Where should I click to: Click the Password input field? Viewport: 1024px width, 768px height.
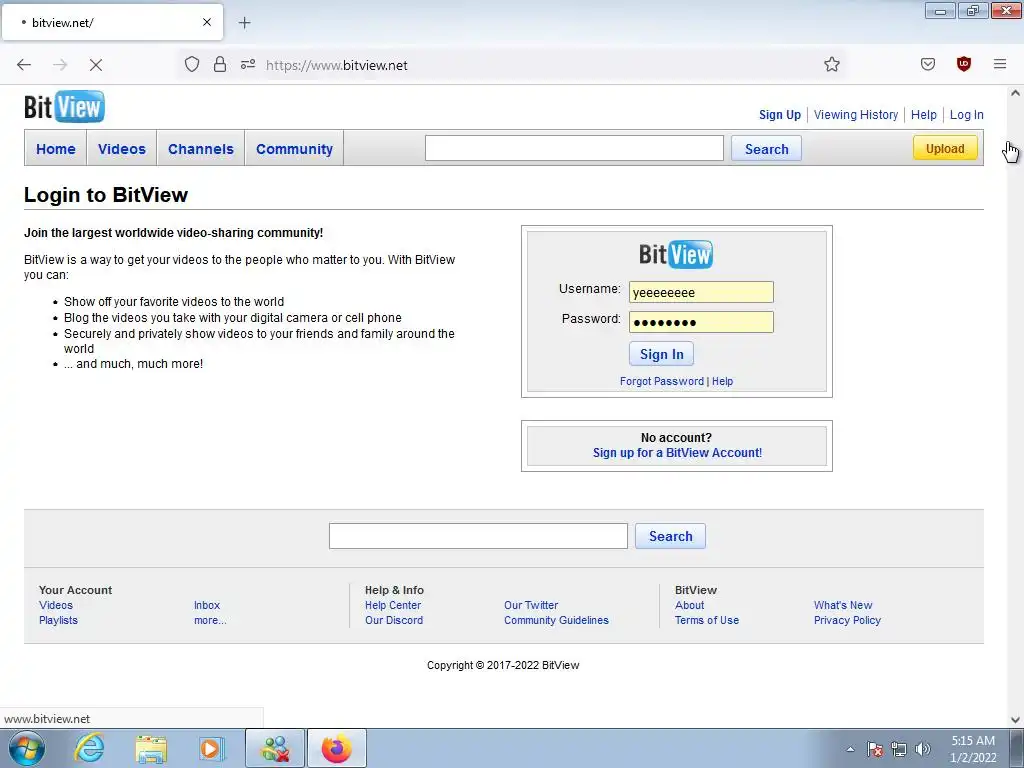point(701,322)
